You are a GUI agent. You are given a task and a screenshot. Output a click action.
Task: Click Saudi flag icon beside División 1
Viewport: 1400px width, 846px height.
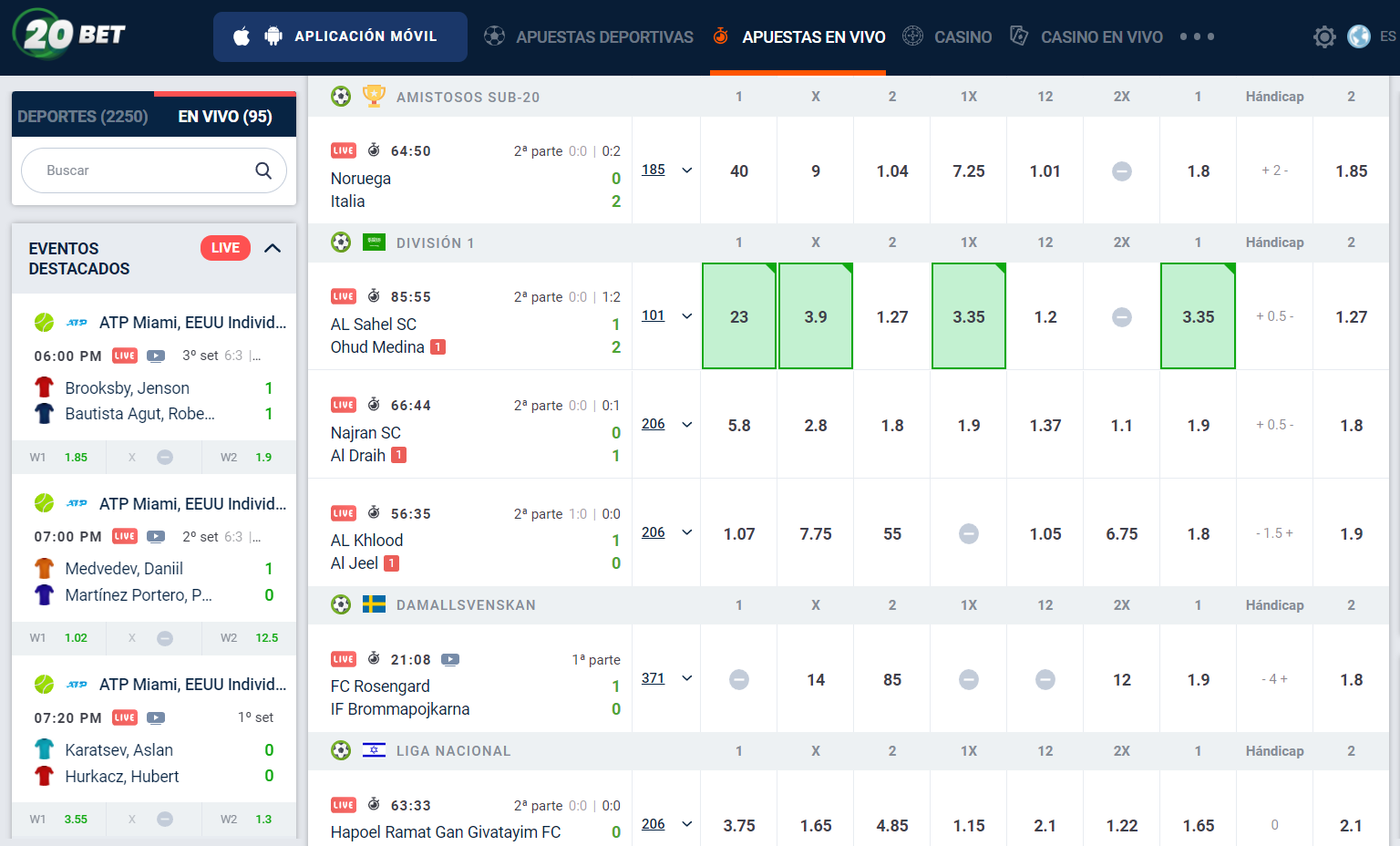[x=374, y=242]
